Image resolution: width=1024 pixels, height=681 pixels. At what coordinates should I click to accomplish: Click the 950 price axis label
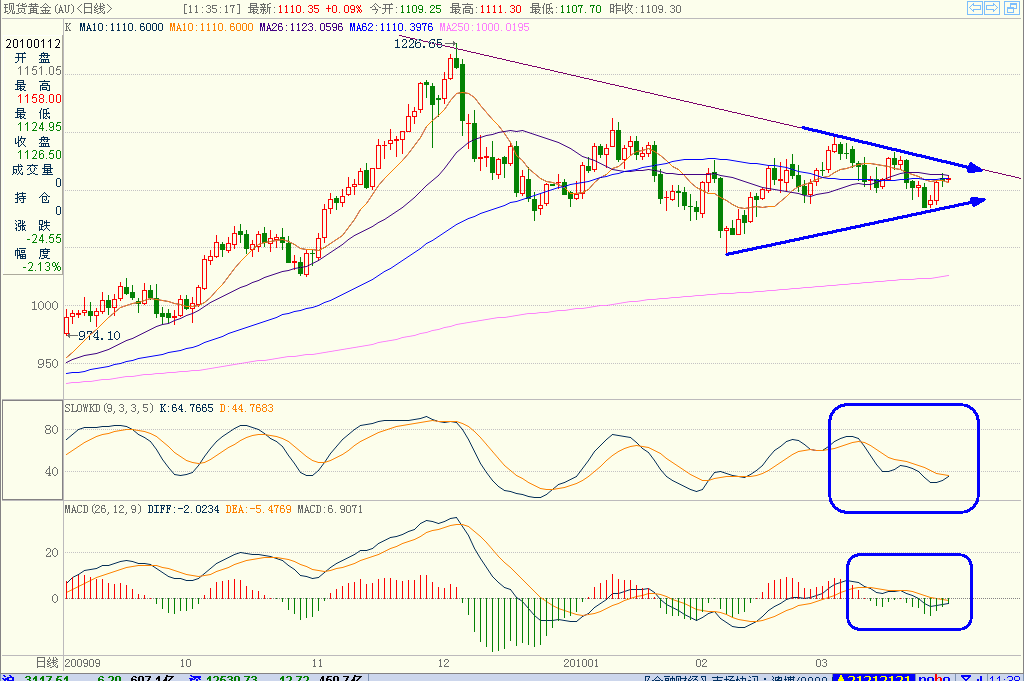tap(48, 364)
